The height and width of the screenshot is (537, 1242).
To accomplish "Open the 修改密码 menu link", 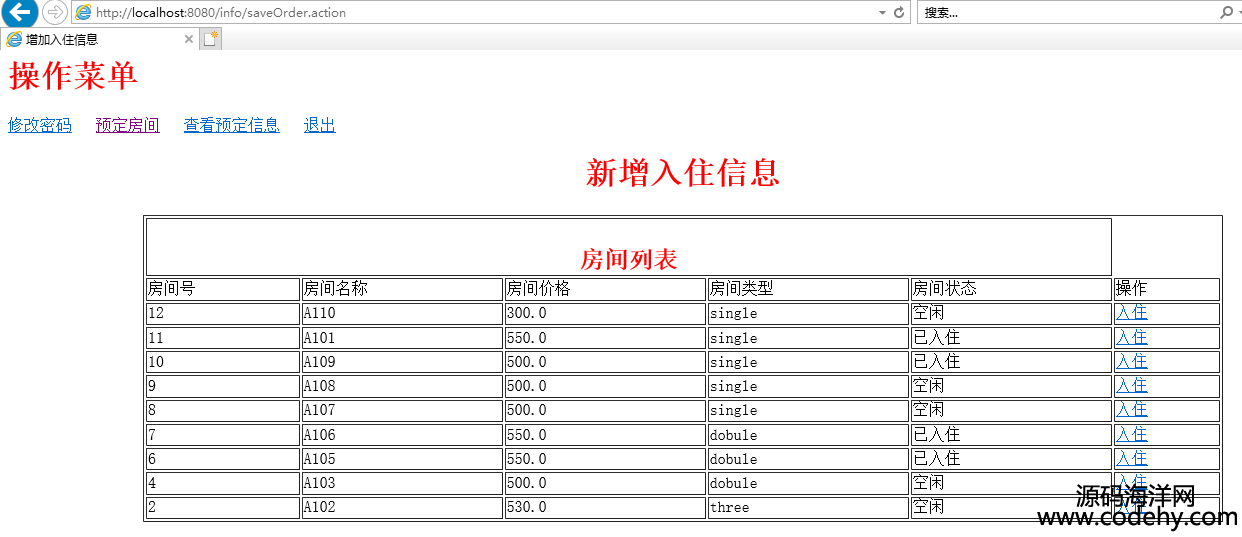I will pyautogui.click(x=40, y=125).
